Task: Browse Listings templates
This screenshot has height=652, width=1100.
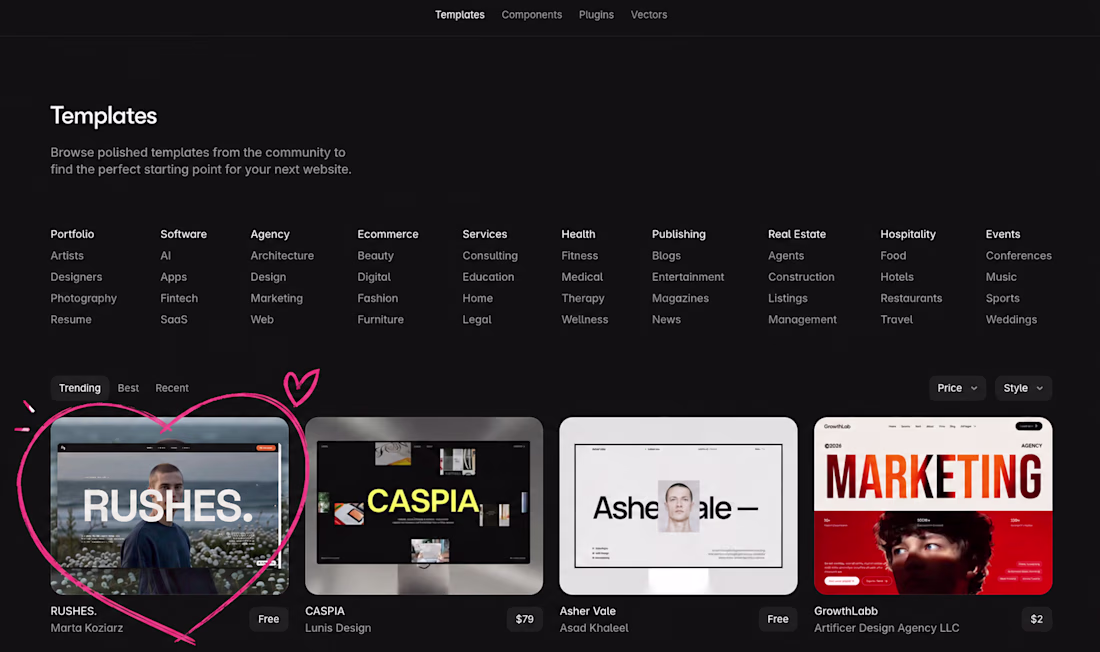Action: coord(788,298)
